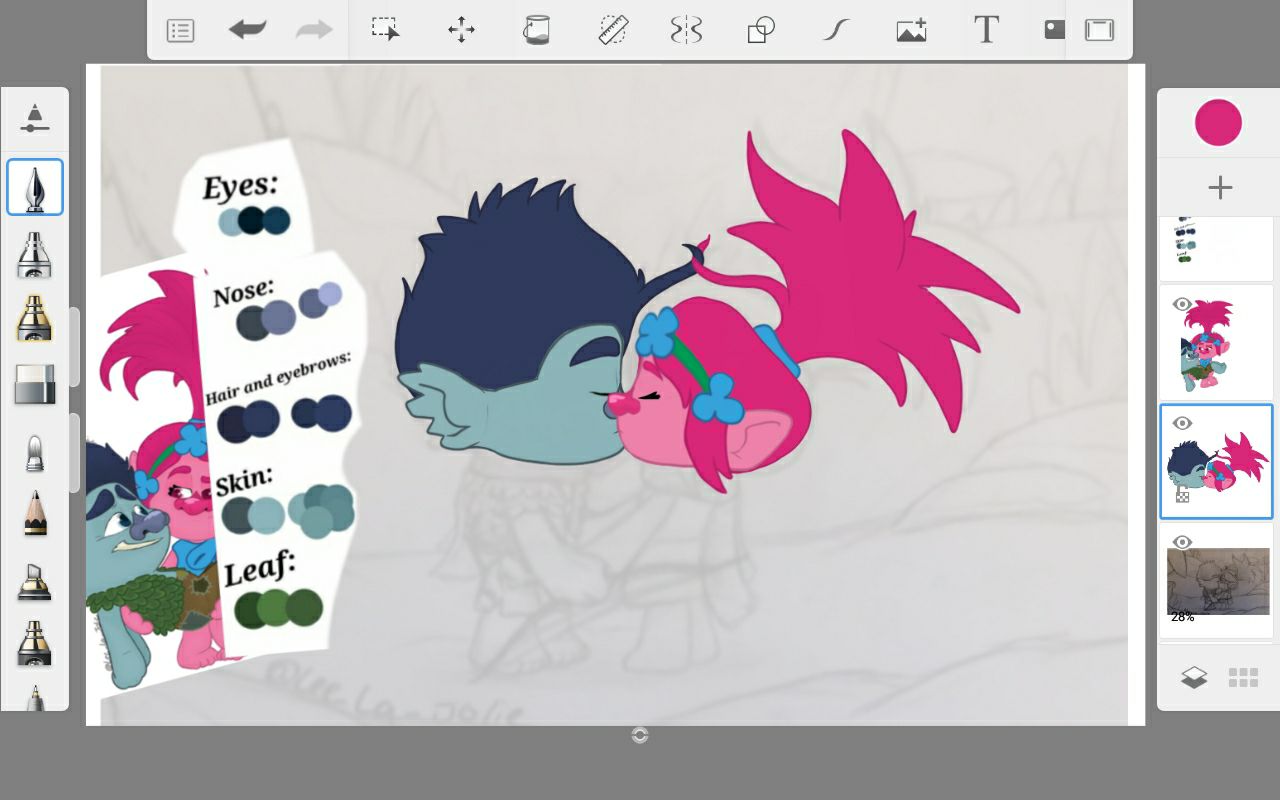
Task: Hide the pencil sketch layer
Action: [x=1182, y=542]
